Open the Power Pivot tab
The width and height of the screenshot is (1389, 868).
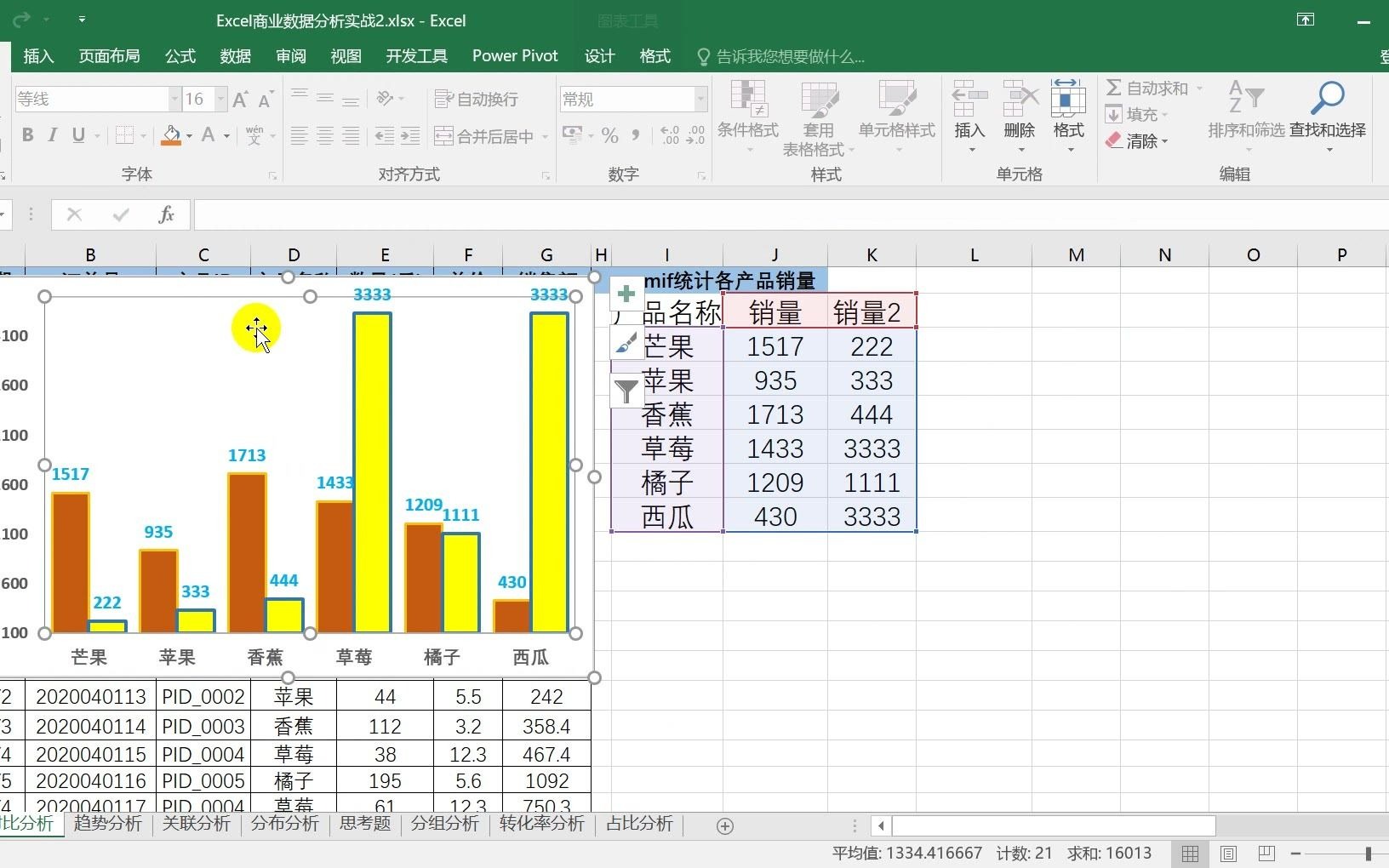515,56
